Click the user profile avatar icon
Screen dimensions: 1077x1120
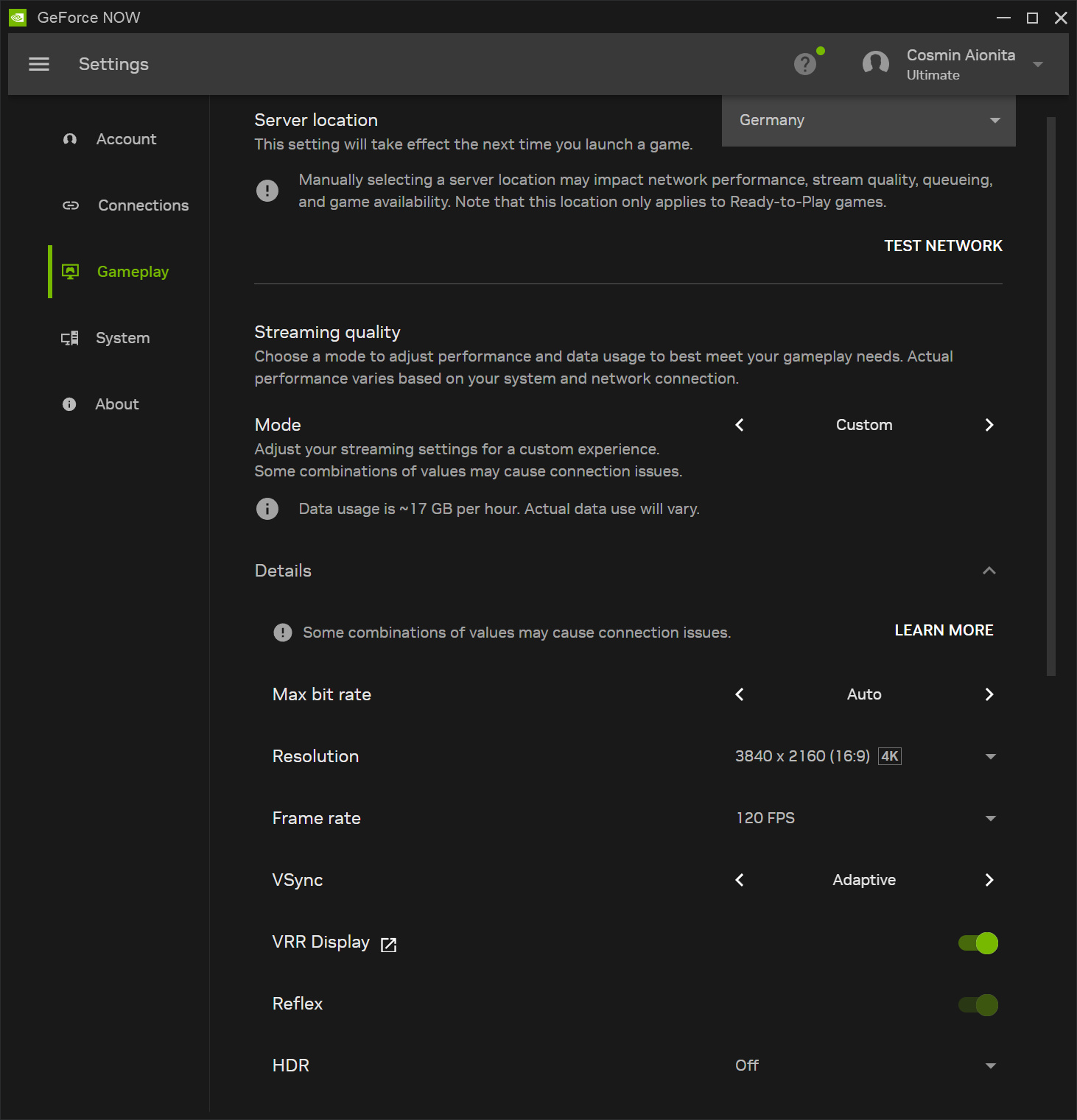pos(875,64)
